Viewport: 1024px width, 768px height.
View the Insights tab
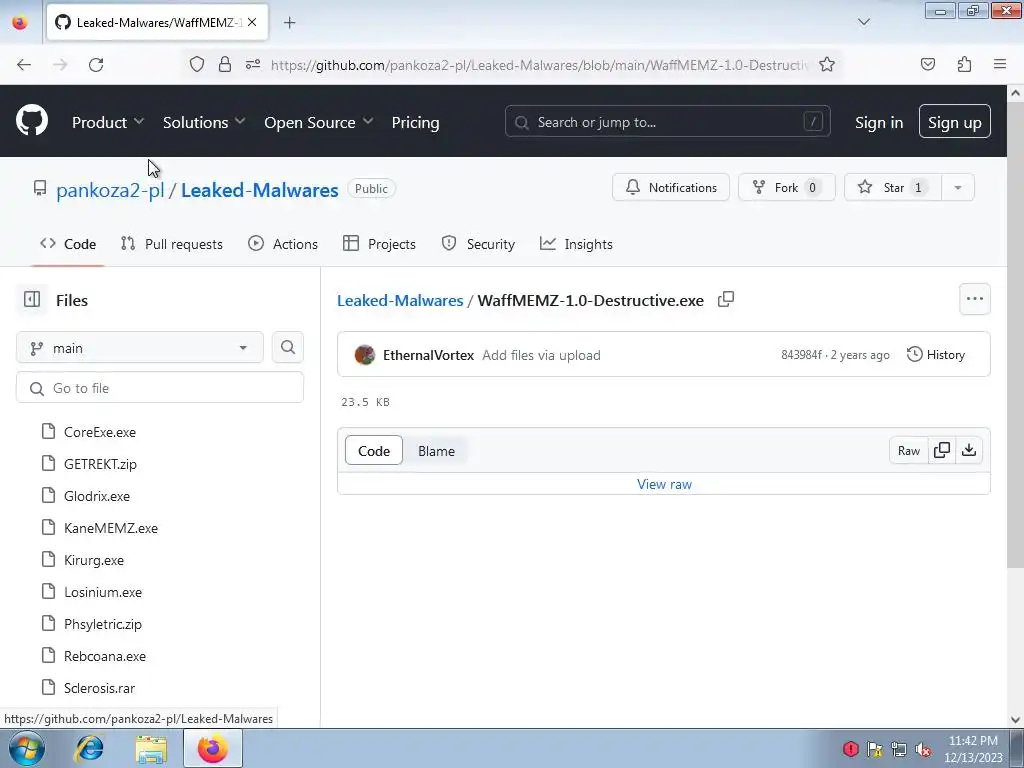click(x=577, y=244)
